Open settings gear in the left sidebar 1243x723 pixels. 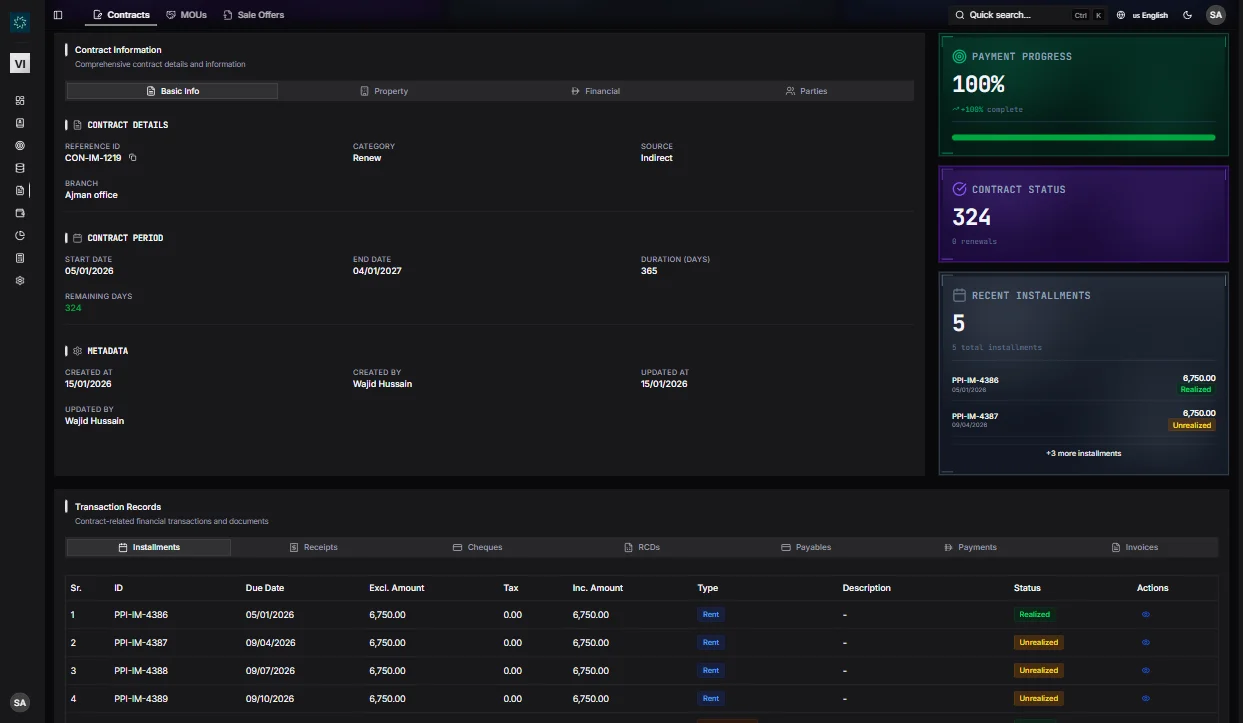click(x=20, y=281)
